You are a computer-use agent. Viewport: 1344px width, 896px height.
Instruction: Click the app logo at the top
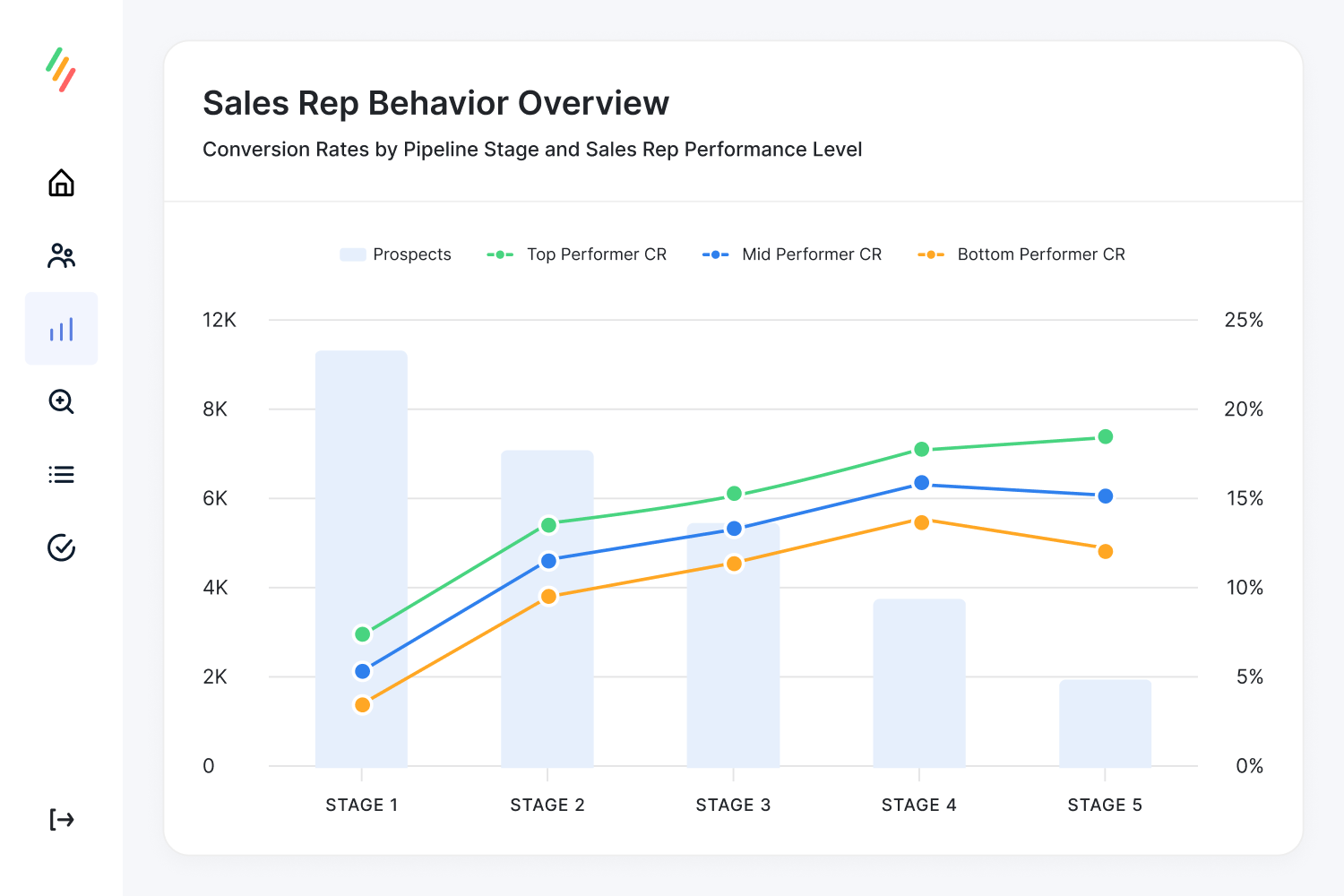61,72
